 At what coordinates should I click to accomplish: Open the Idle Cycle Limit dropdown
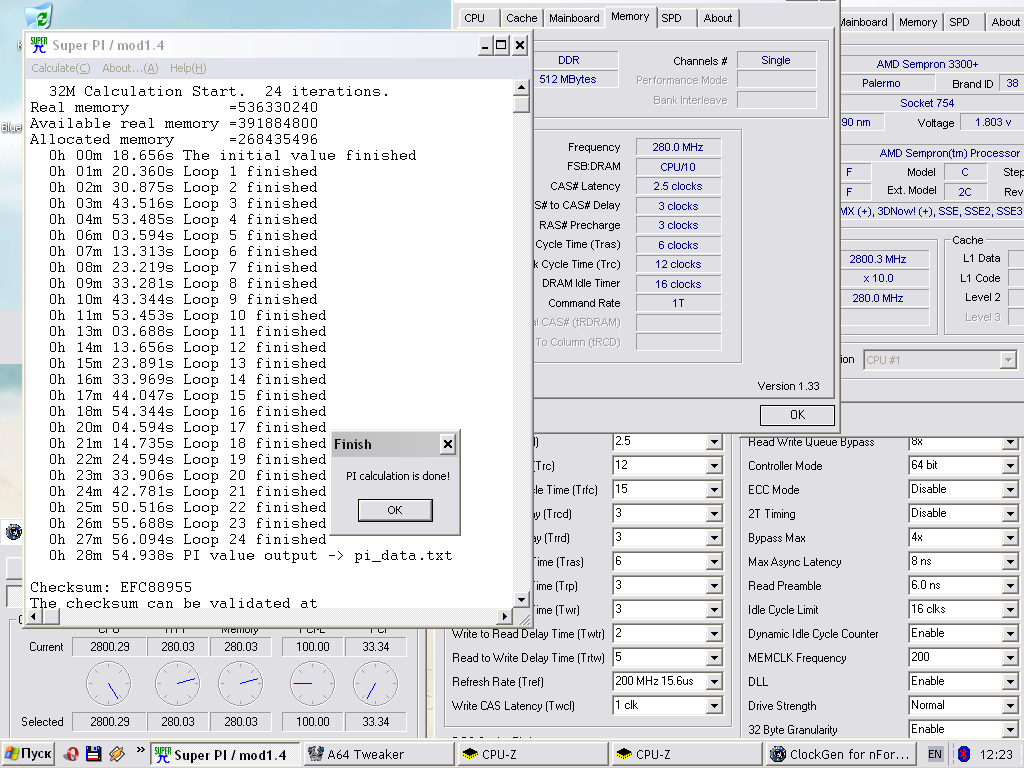pyautogui.click(x=1010, y=610)
